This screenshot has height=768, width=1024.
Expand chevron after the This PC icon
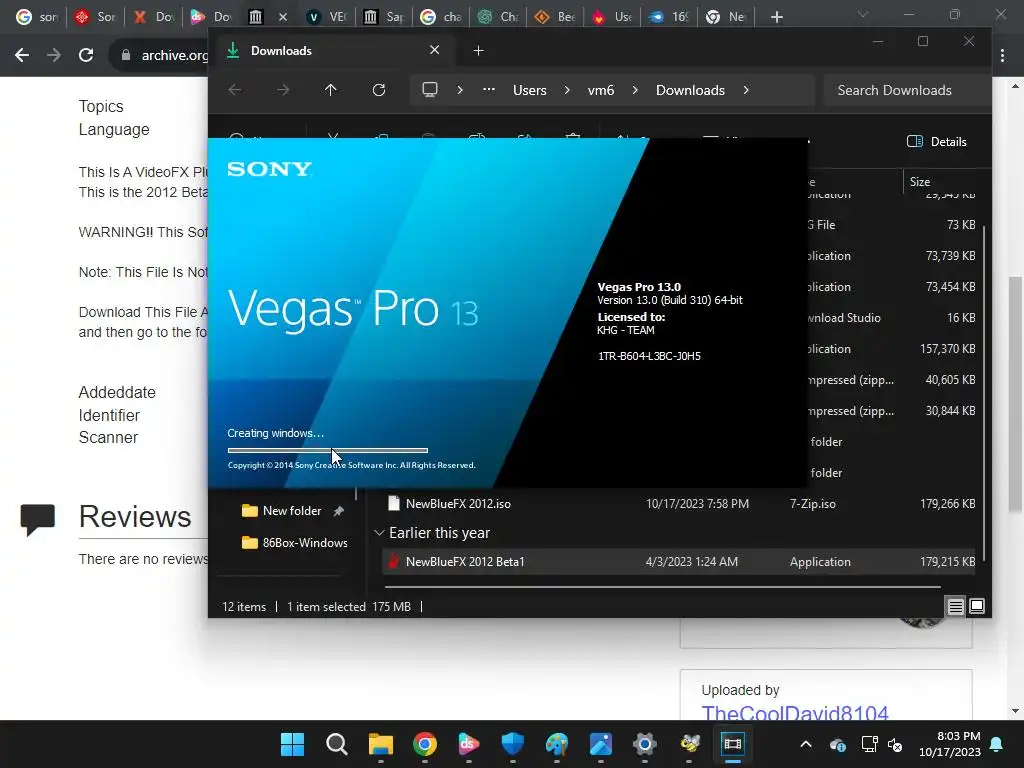pos(460,90)
